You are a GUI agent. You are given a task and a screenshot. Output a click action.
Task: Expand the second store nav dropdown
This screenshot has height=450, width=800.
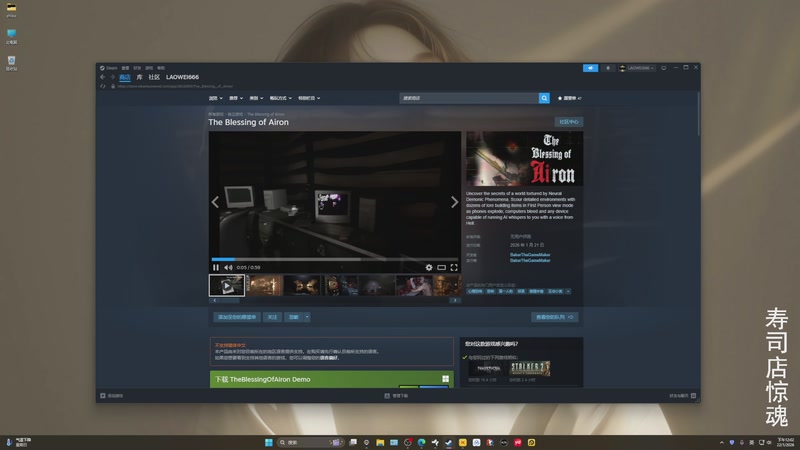[x=236, y=98]
